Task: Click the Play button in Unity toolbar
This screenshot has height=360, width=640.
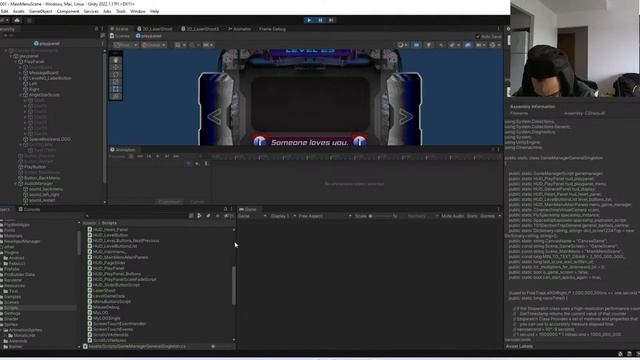Action: coord(309,20)
